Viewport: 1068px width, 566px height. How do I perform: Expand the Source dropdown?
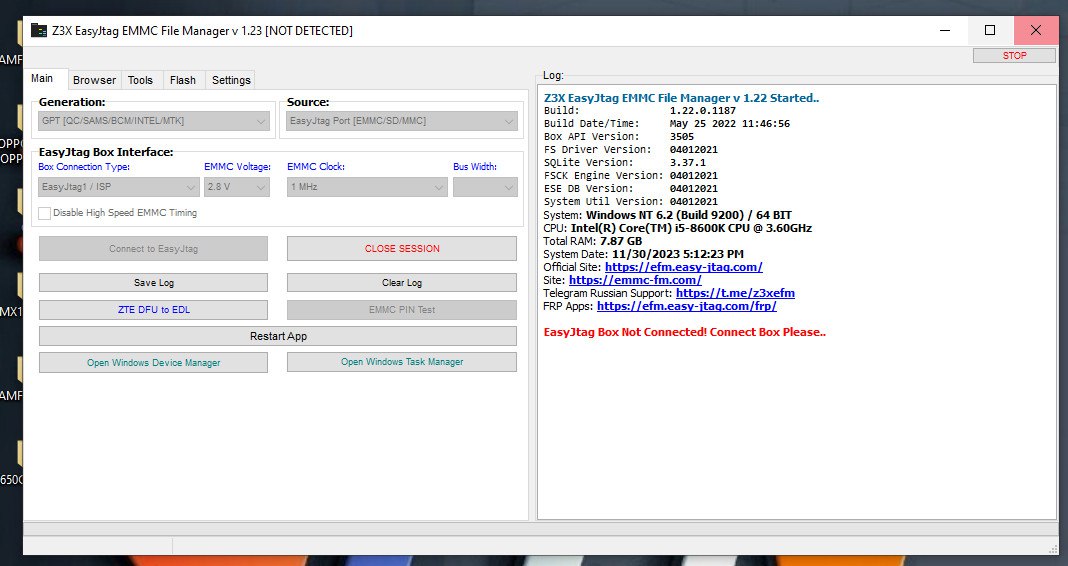[x=402, y=121]
